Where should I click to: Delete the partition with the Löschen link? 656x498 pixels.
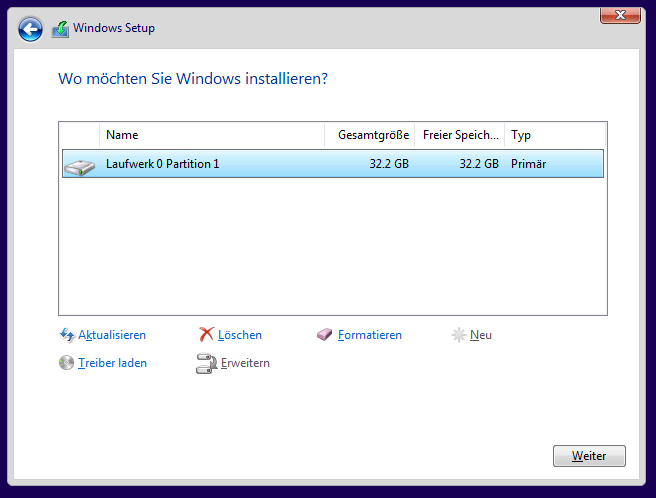[x=240, y=335]
